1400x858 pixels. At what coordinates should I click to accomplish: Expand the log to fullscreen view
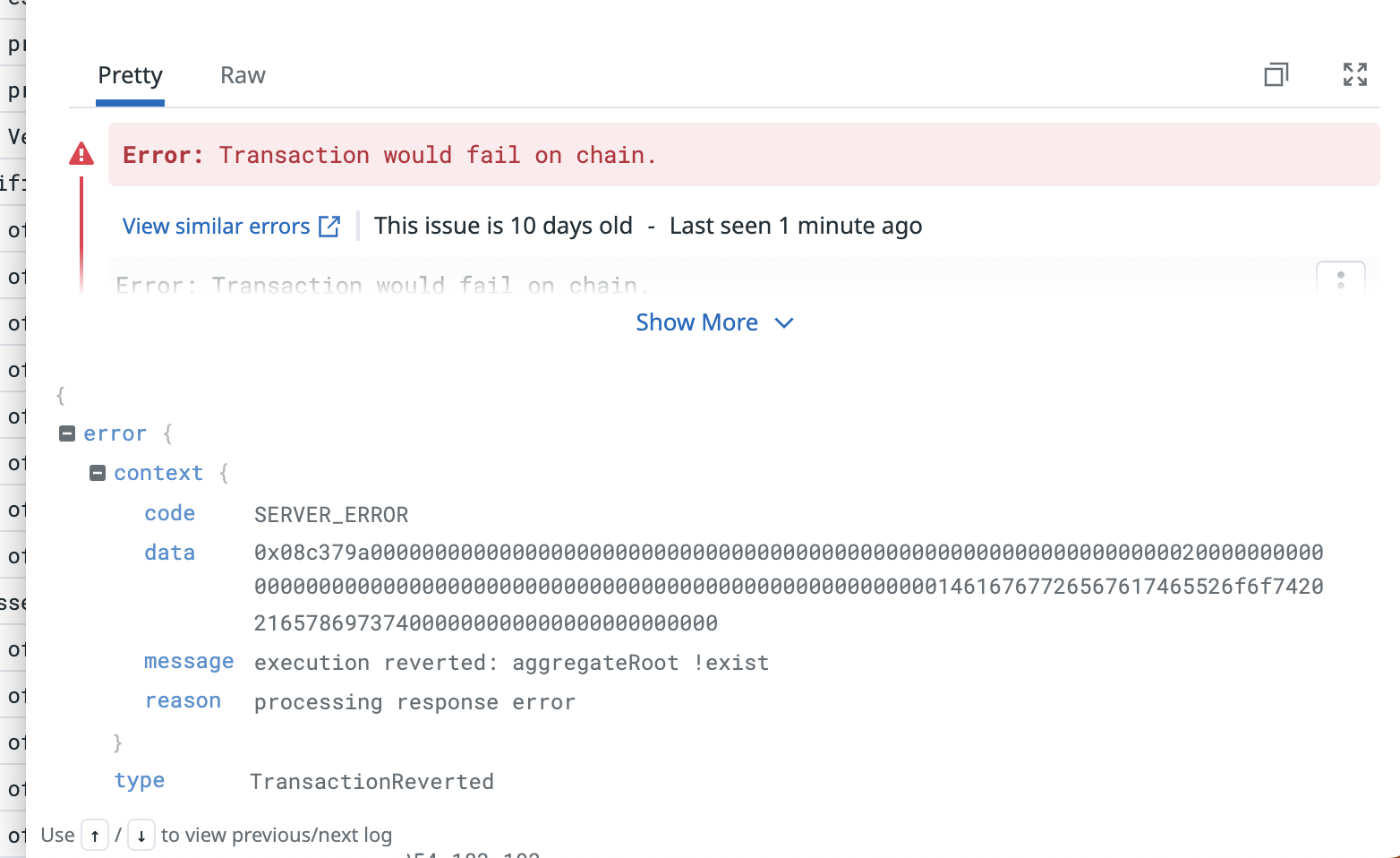click(1354, 74)
